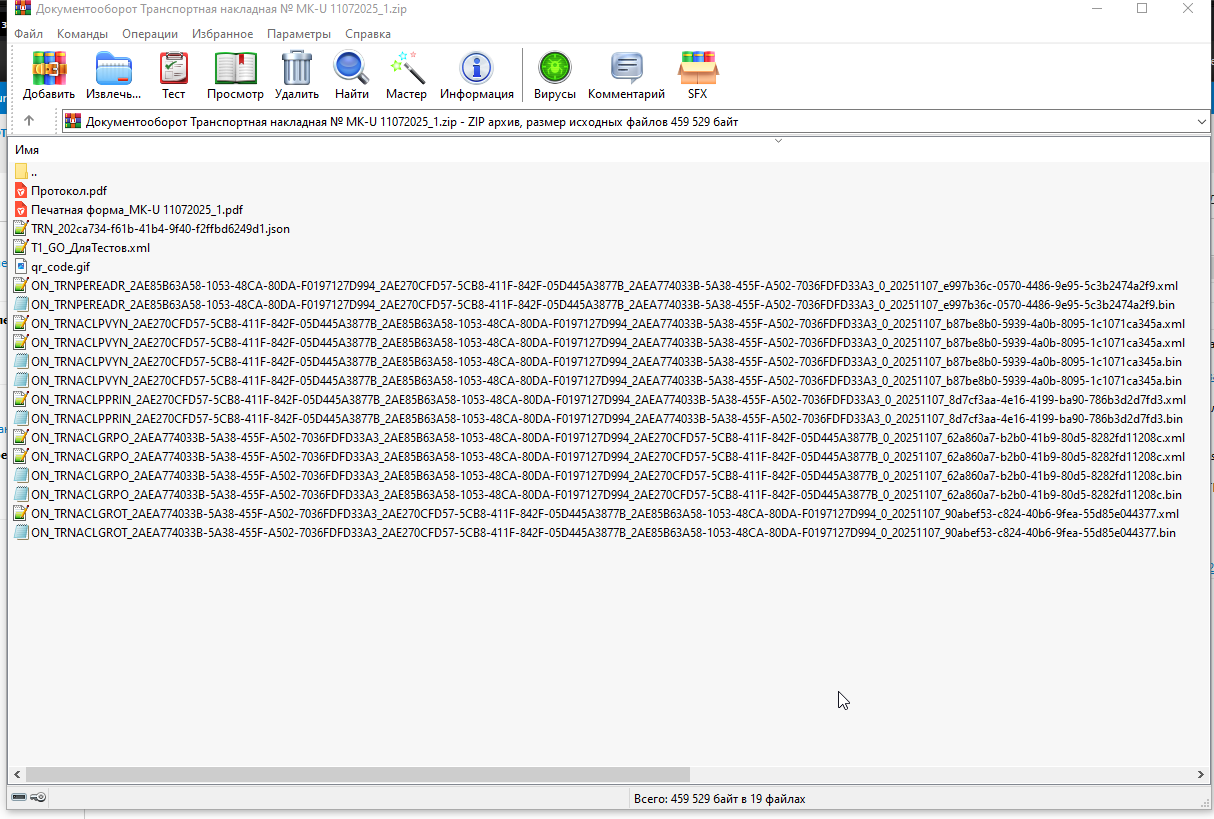Image resolution: width=1214 pixels, height=819 pixels.
Task: Select the ON_TRNACLPPRIN .xml file name
Action: coord(609,399)
